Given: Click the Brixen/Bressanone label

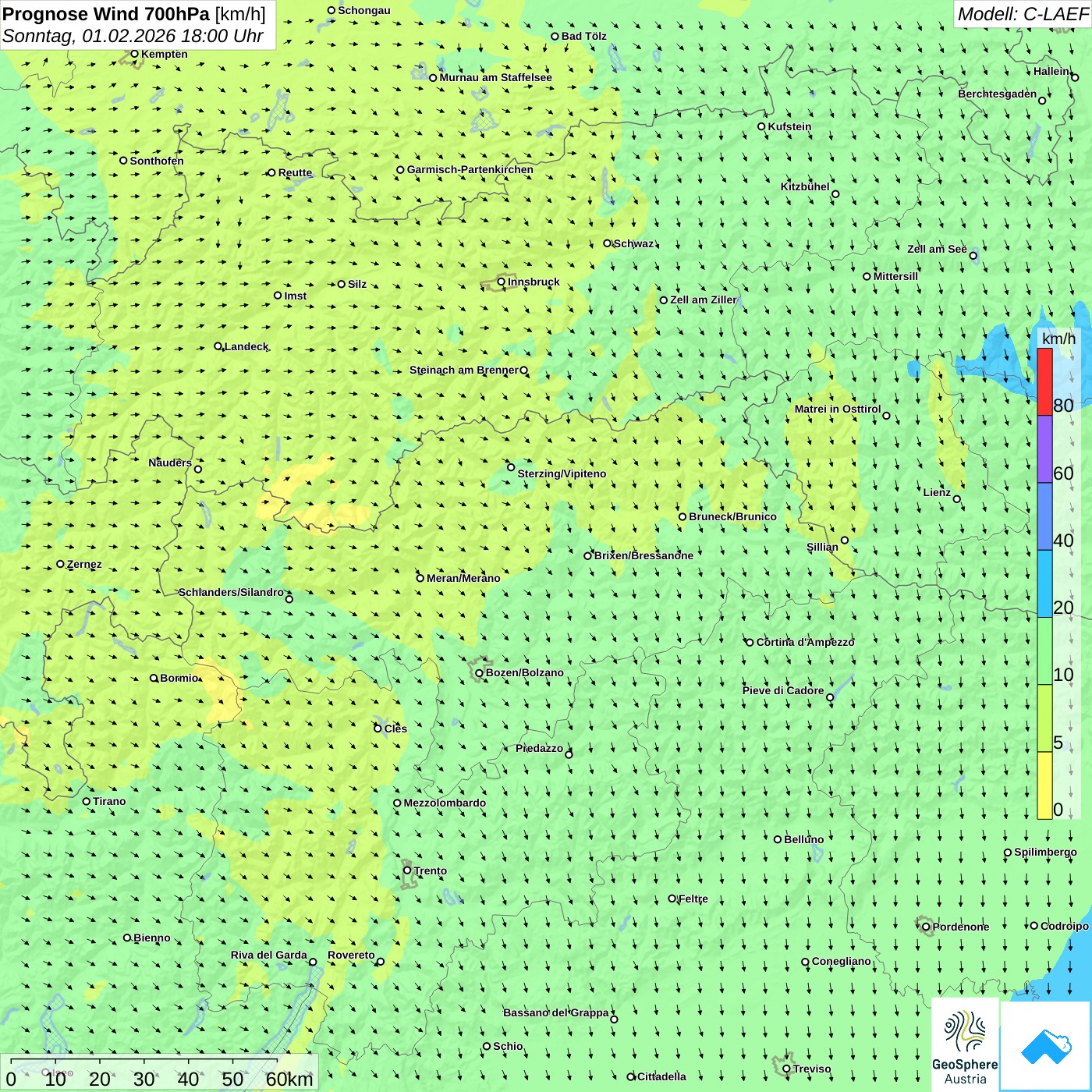Looking at the screenshot, I should coord(643,555).
